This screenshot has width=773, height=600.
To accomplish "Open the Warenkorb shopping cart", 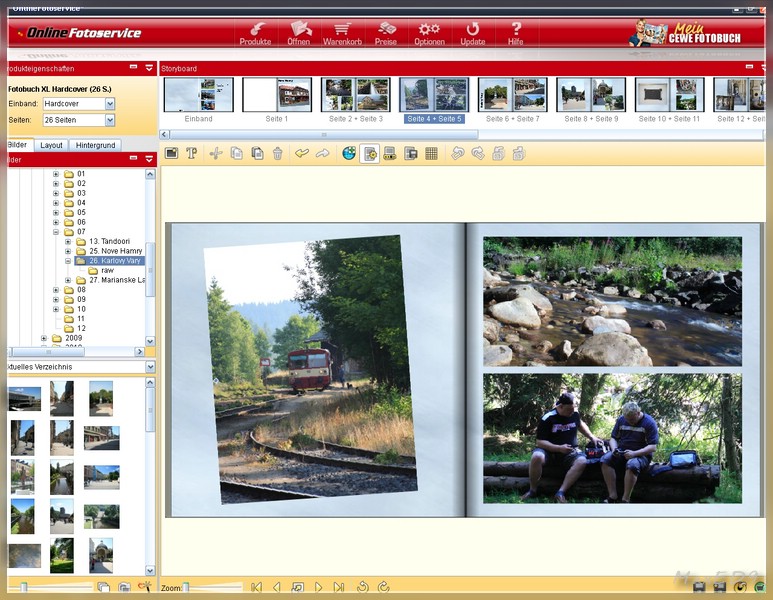I will point(342,34).
